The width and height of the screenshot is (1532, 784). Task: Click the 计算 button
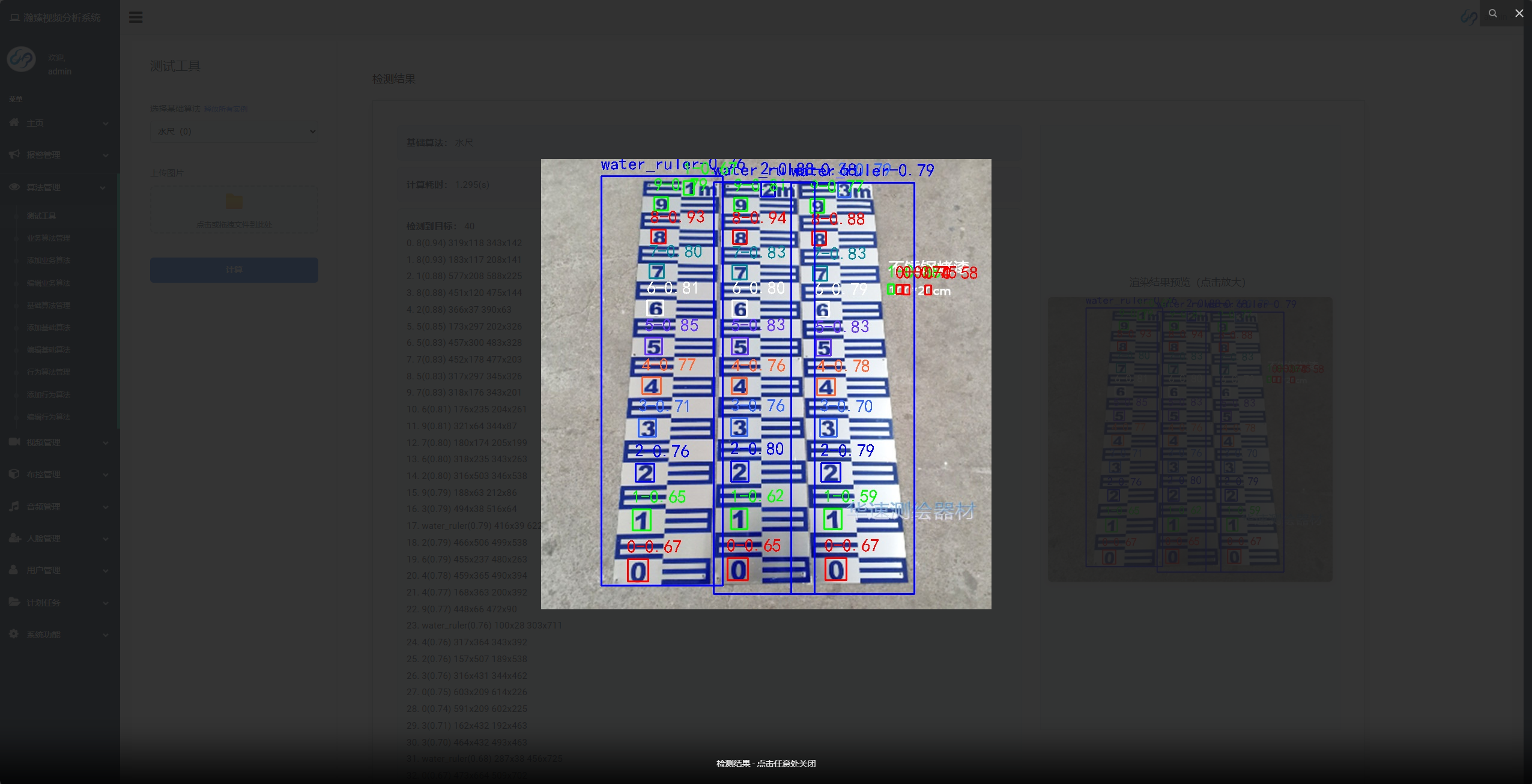[234, 270]
